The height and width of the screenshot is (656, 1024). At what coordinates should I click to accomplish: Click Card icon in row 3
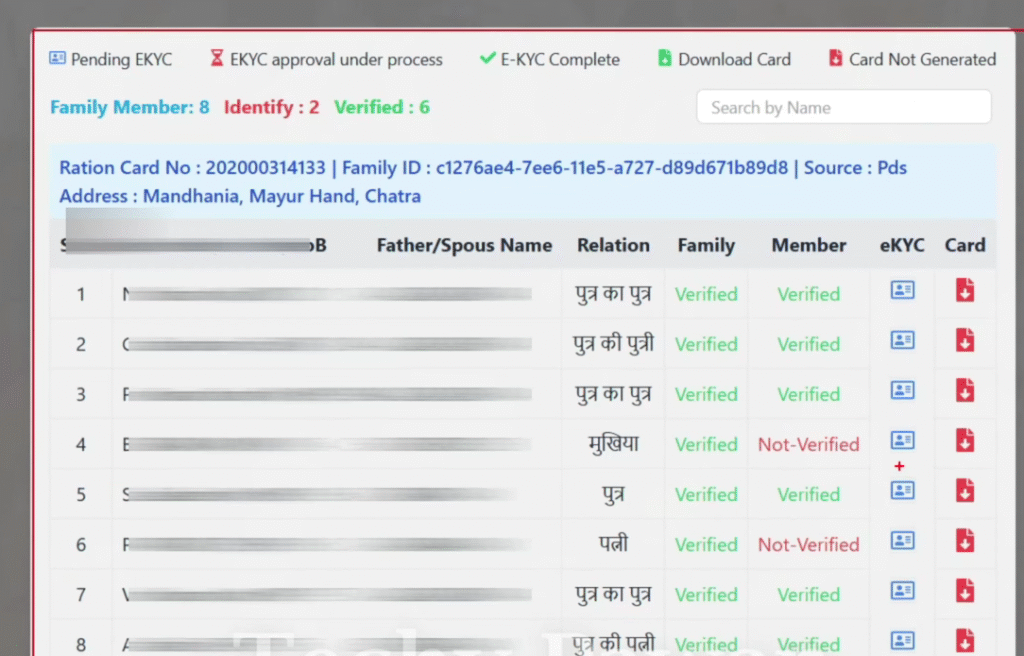coord(965,390)
